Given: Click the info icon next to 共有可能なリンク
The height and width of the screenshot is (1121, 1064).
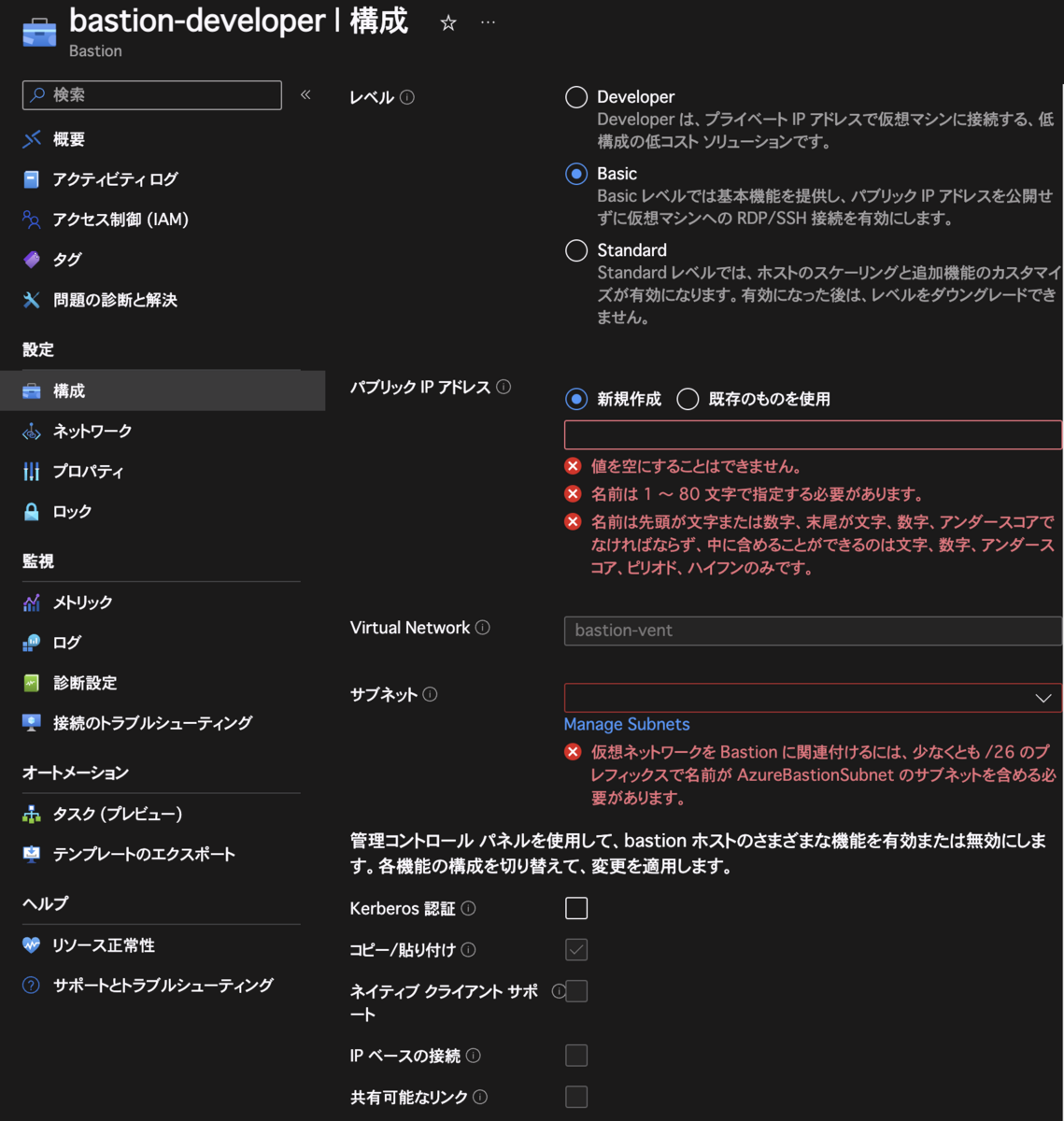Looking at the screenshot, I should pos(480,1097).
